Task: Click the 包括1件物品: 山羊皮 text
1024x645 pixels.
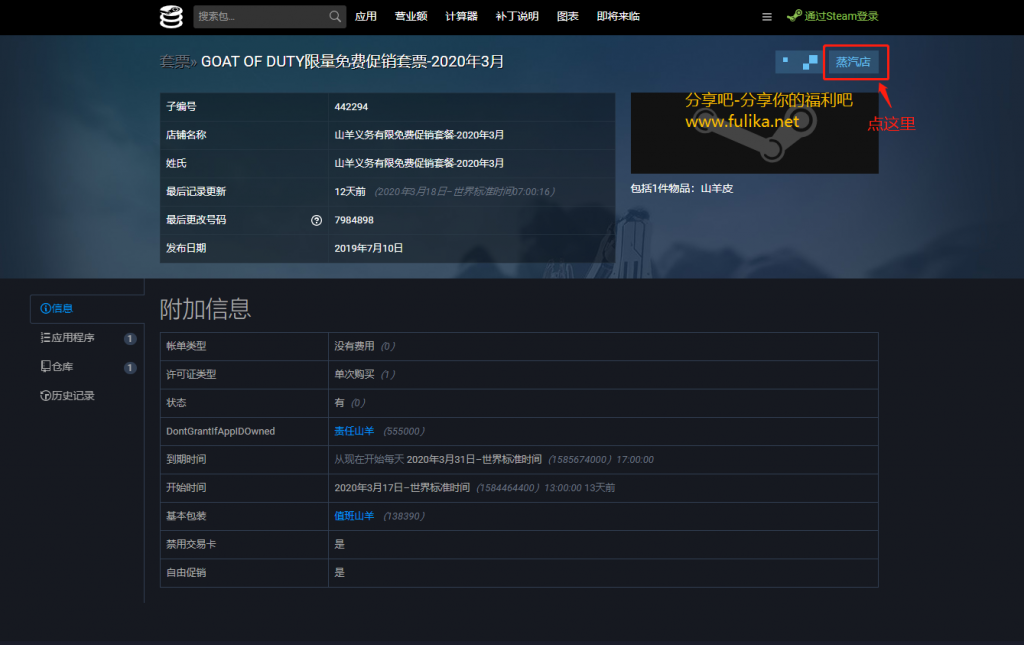Action: 682,189
